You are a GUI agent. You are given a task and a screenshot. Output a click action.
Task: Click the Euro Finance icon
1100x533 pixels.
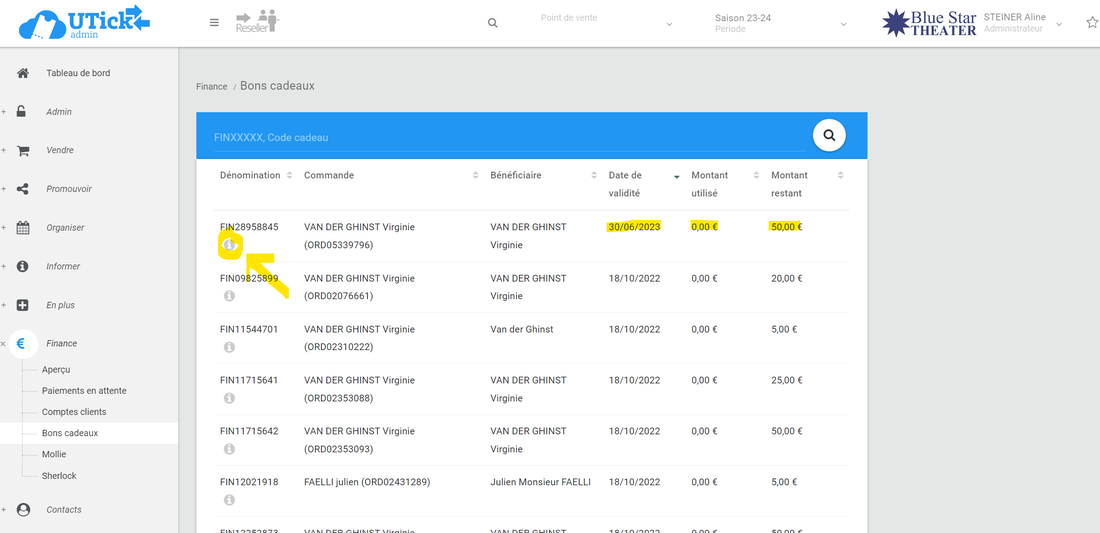(x=21, y=343)
